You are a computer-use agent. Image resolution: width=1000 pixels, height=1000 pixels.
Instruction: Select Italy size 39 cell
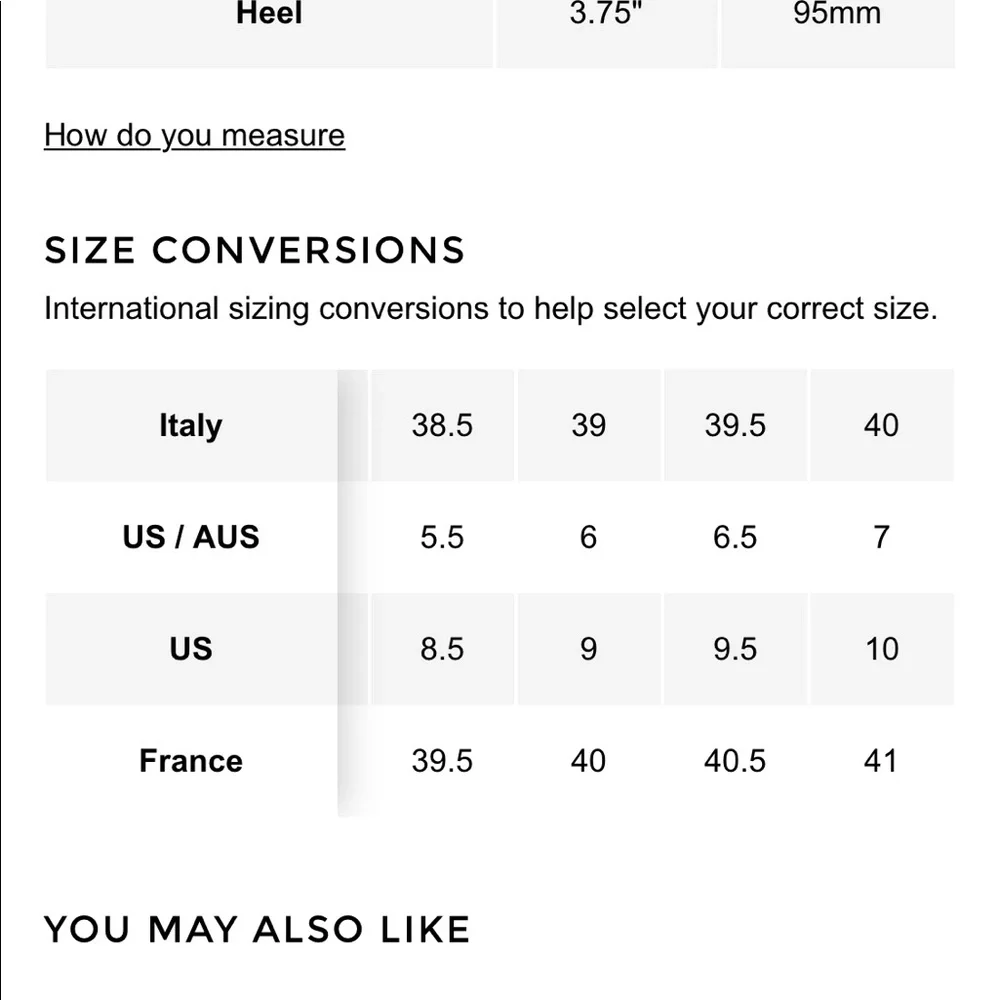(x=588, y=426)
